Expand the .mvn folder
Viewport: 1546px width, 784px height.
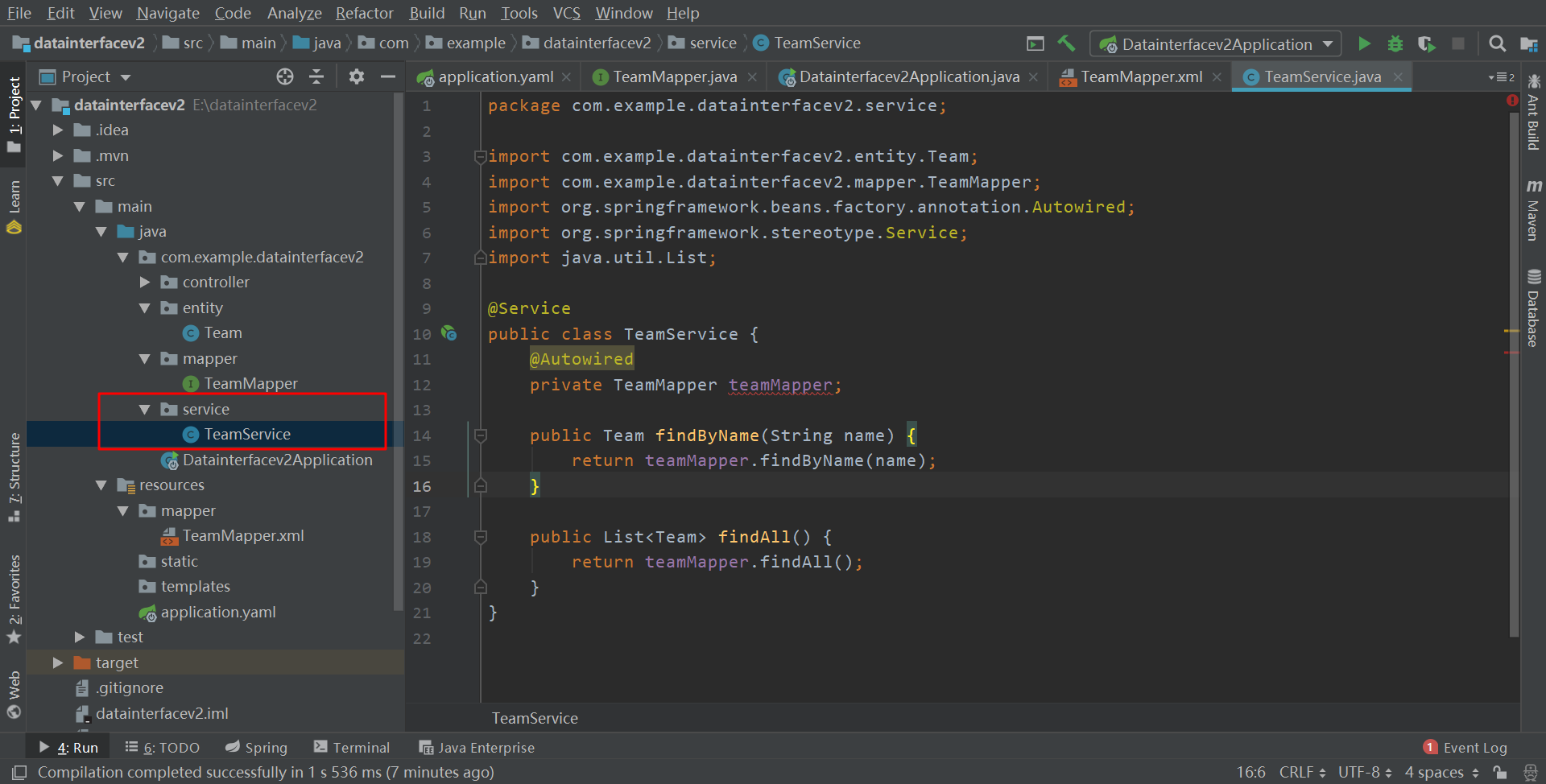pos(58,156)
